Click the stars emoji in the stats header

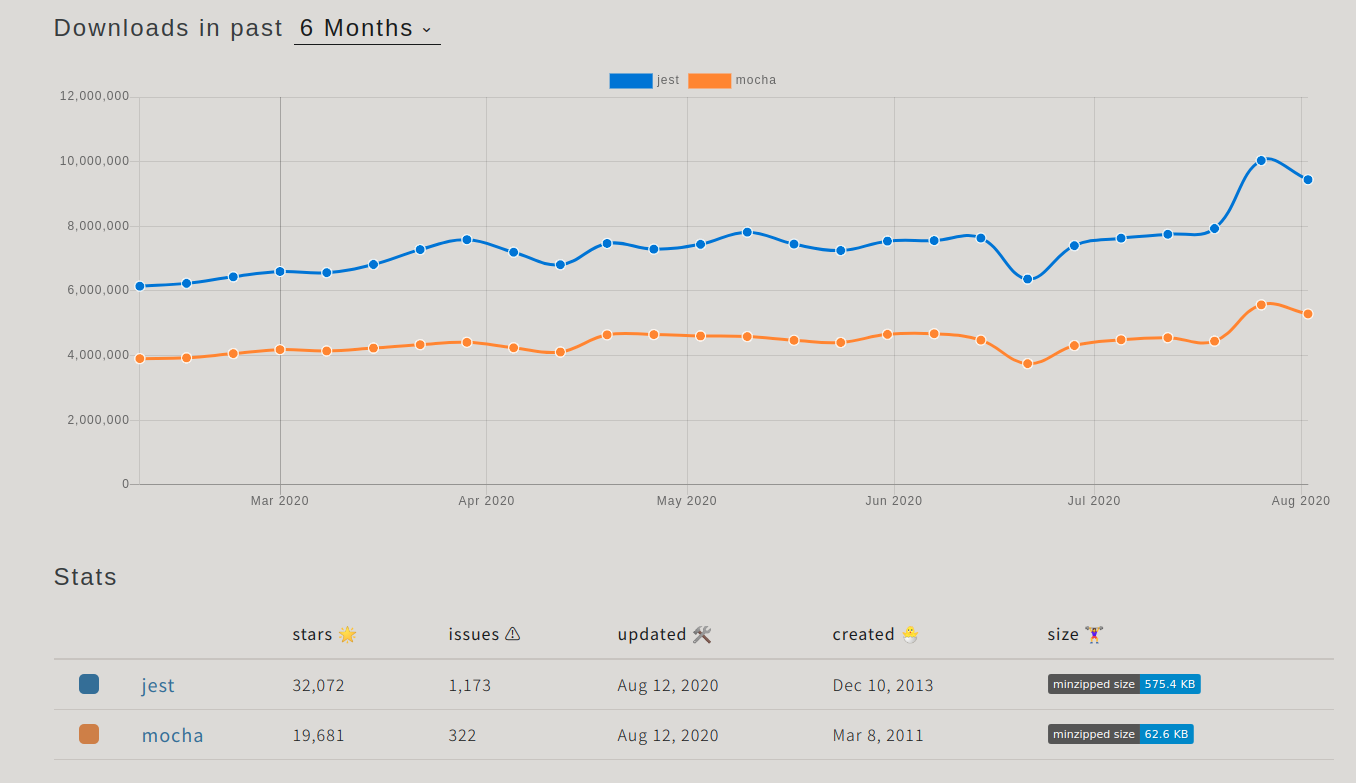coord(346,633)
